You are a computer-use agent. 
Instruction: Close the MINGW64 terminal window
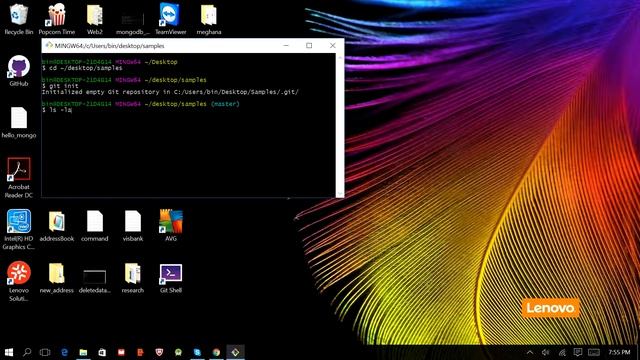pos(332,45)
